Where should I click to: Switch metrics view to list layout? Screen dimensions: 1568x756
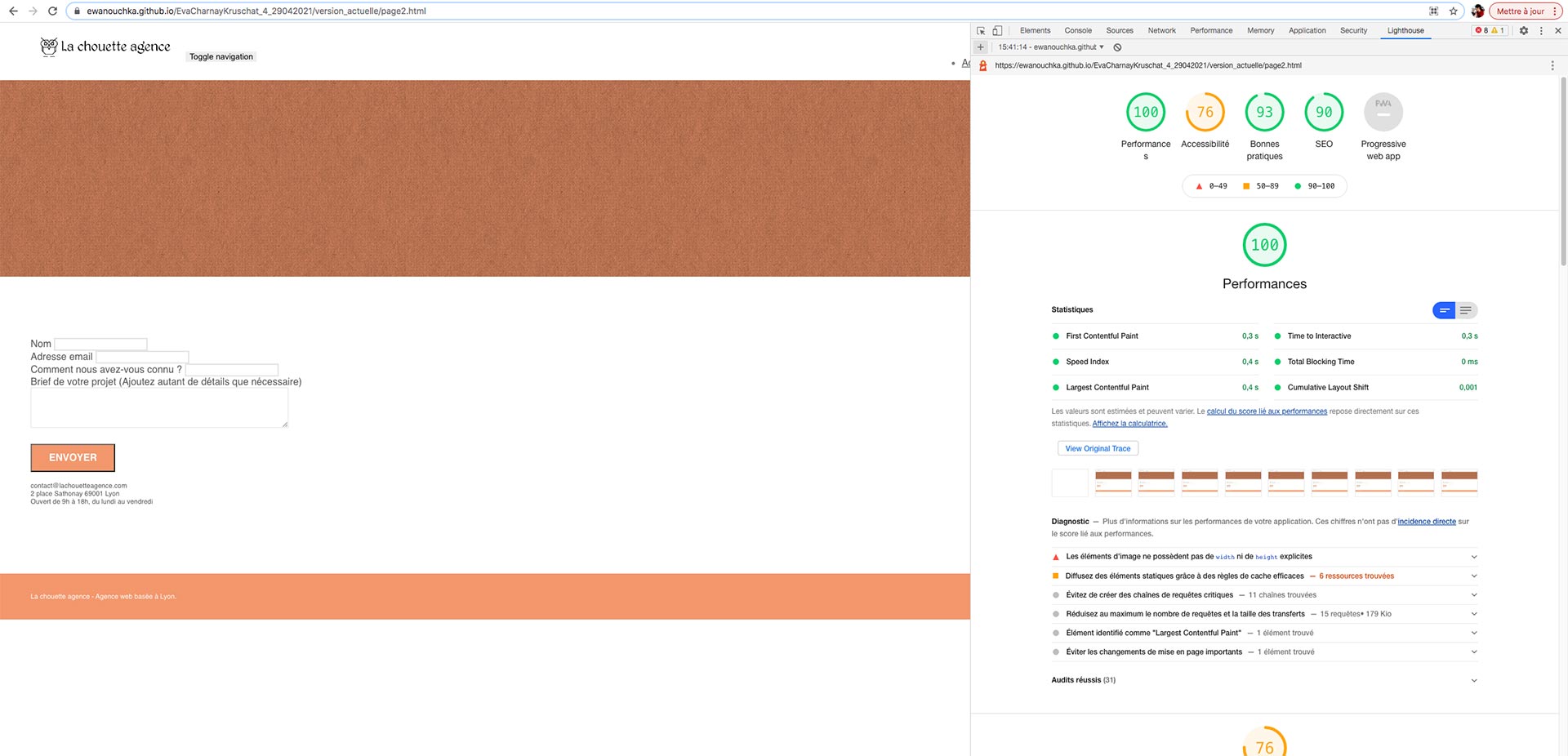point(1466,310)
